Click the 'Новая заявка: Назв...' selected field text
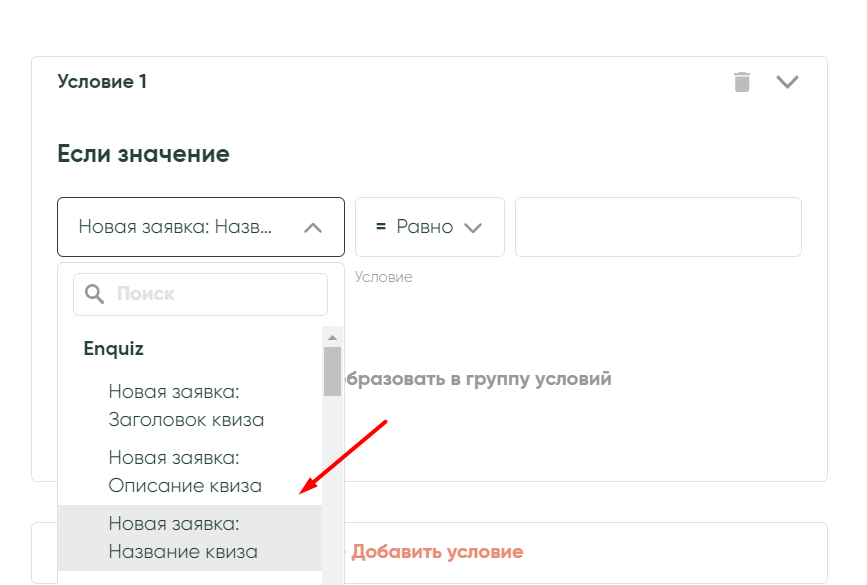The image size is (867, 585). coord(175,227)
